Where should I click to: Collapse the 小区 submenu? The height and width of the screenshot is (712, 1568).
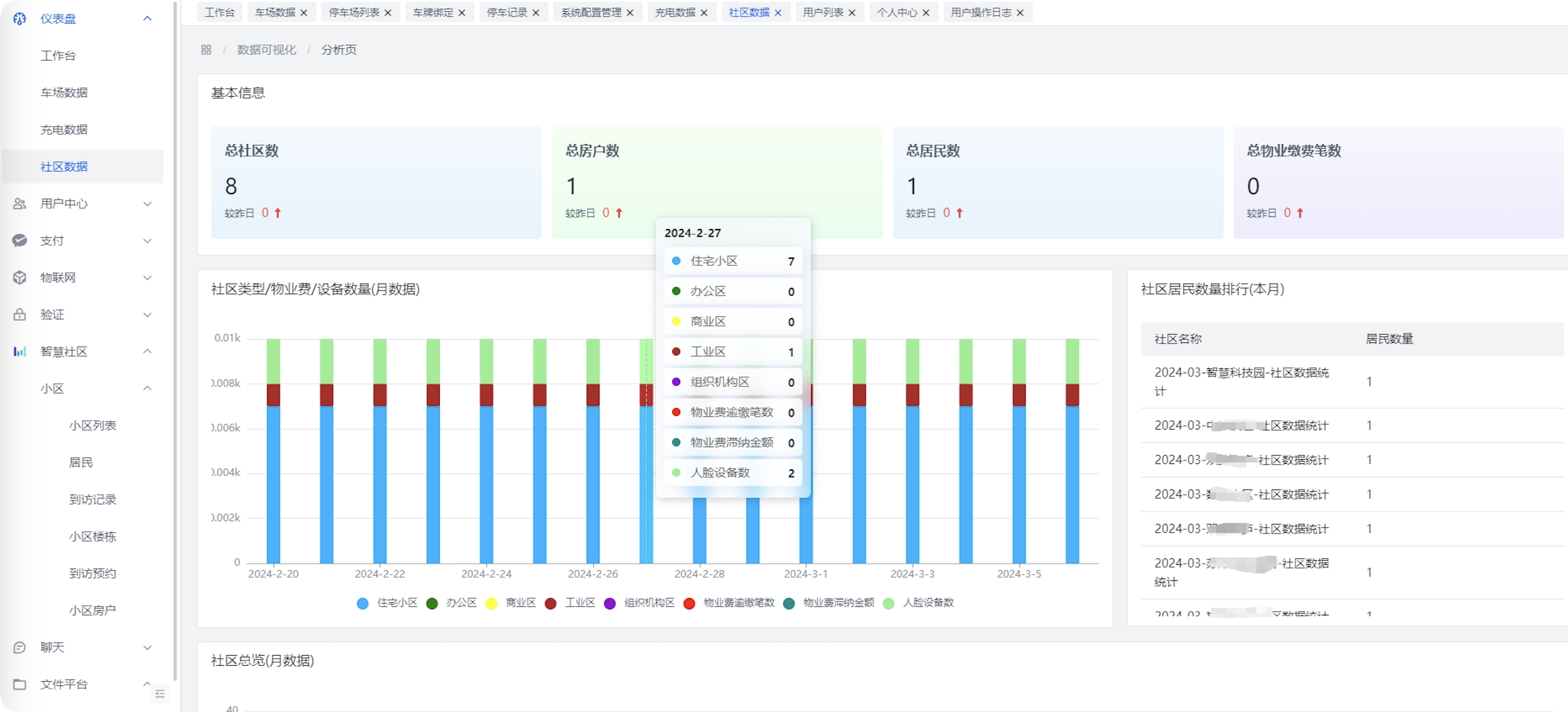click(147, 388)
